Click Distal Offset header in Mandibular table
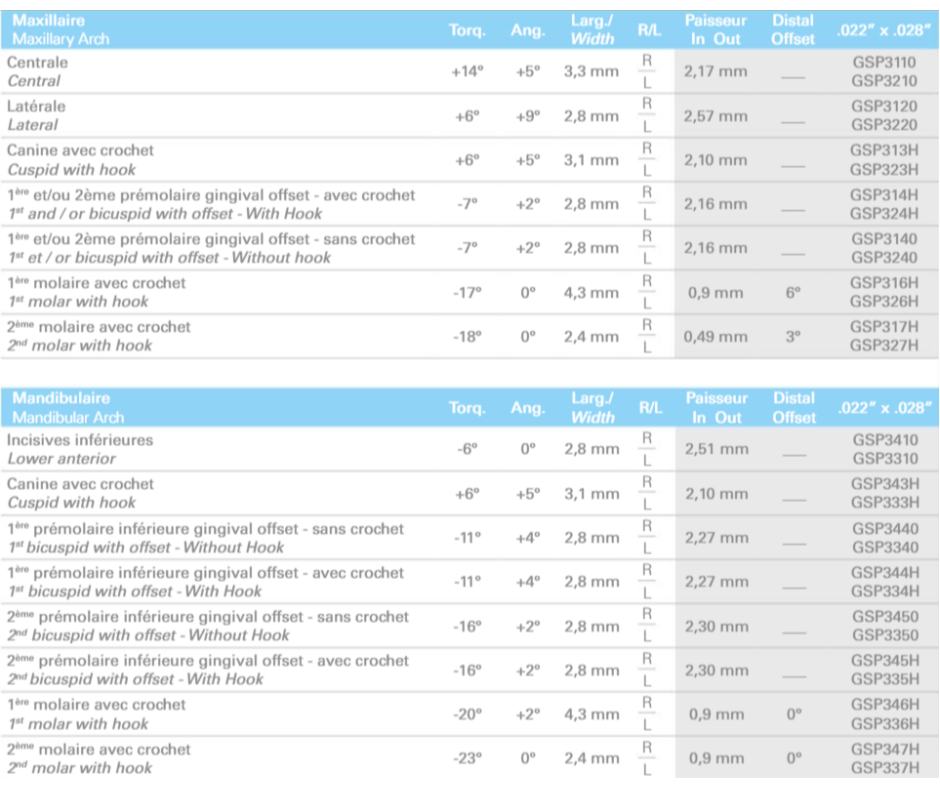Screen dimensions: 940x788 click(793, 407)
